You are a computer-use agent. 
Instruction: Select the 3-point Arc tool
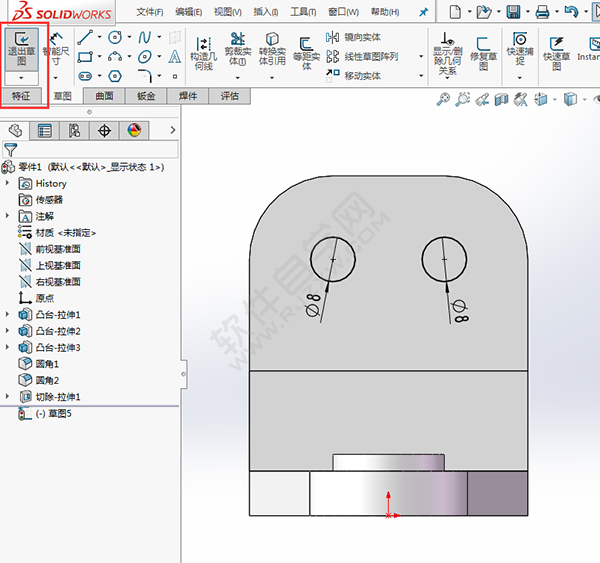[115, 57]
